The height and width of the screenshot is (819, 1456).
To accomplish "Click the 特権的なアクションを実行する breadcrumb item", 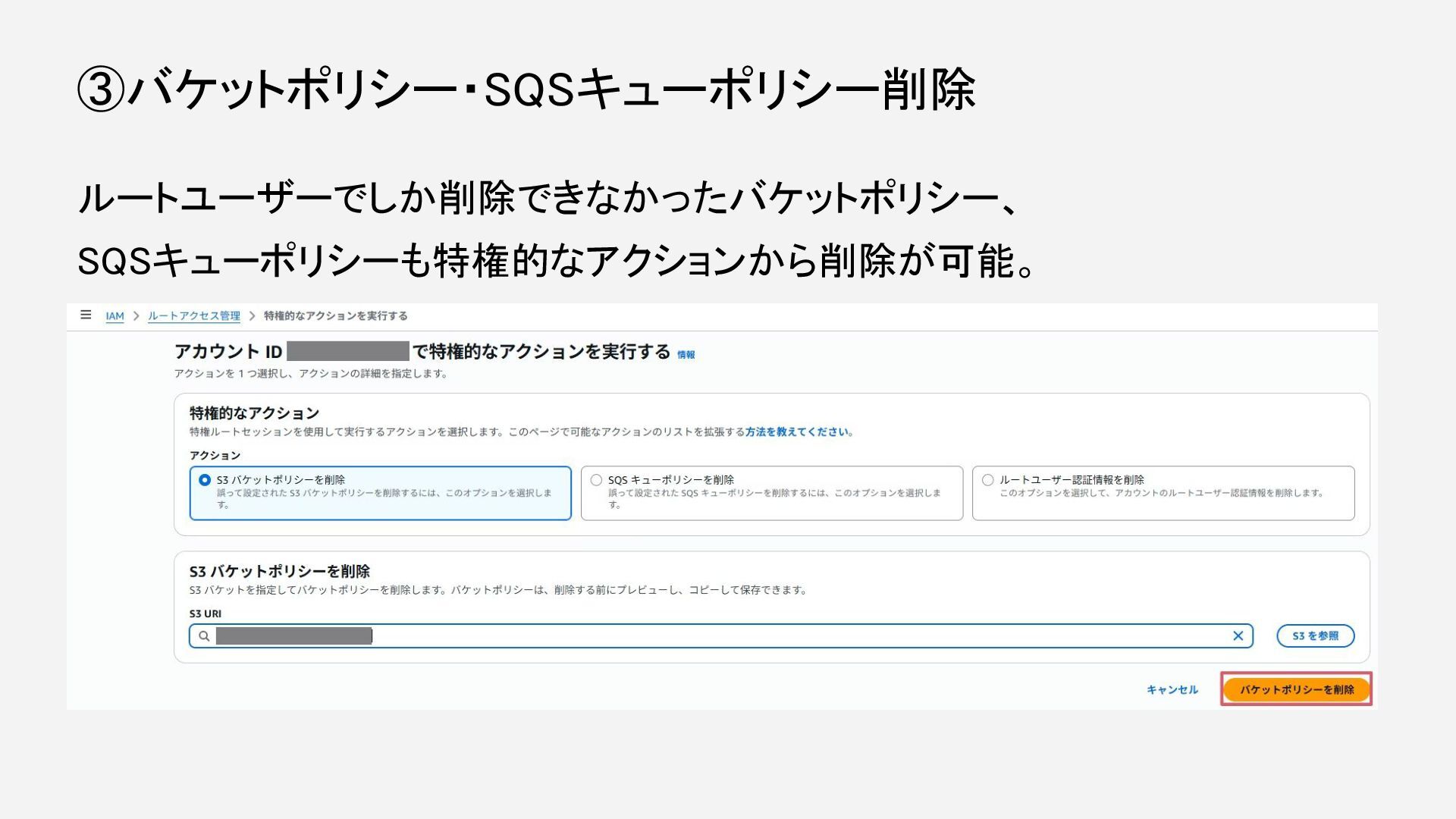I will pos(335,316).
